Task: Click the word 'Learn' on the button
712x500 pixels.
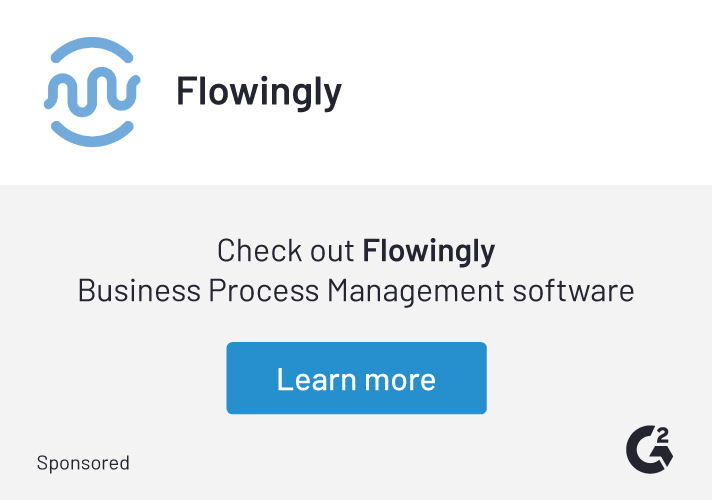Action: coord(316,379)
